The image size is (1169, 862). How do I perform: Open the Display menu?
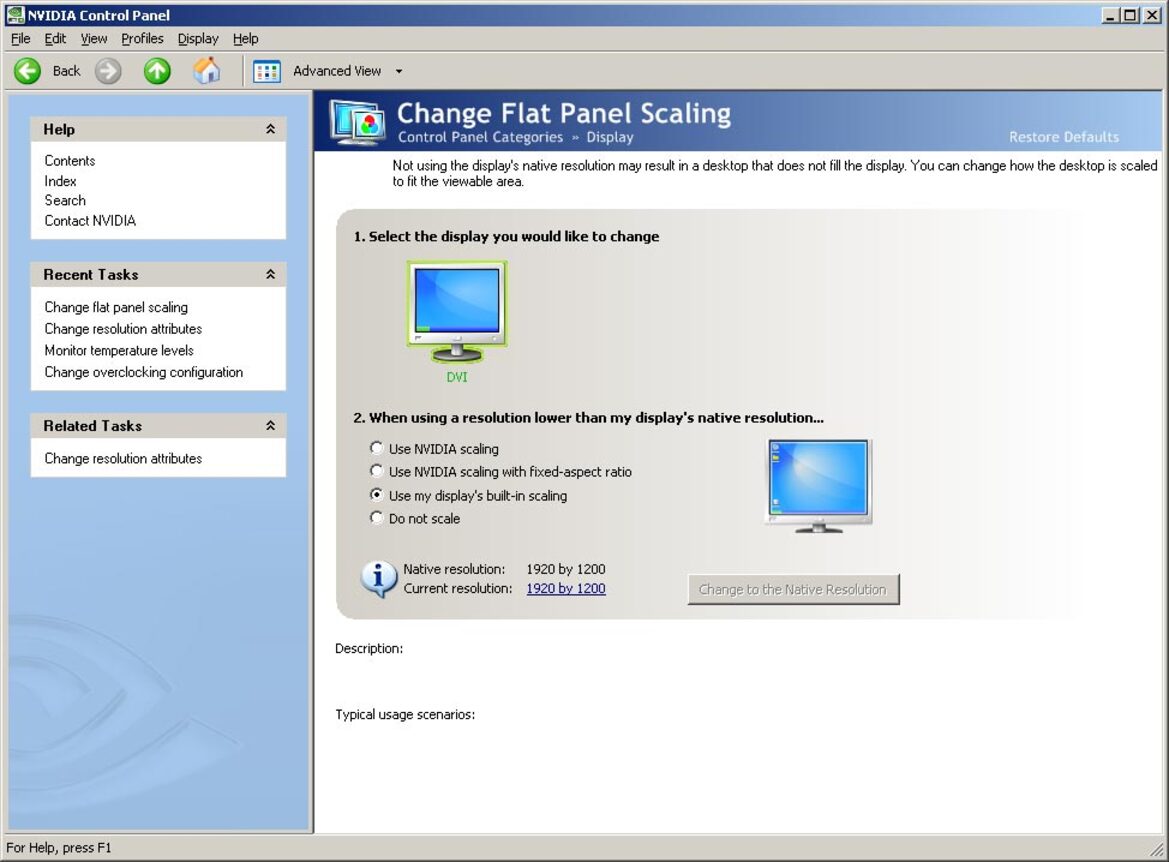(198, 39)
